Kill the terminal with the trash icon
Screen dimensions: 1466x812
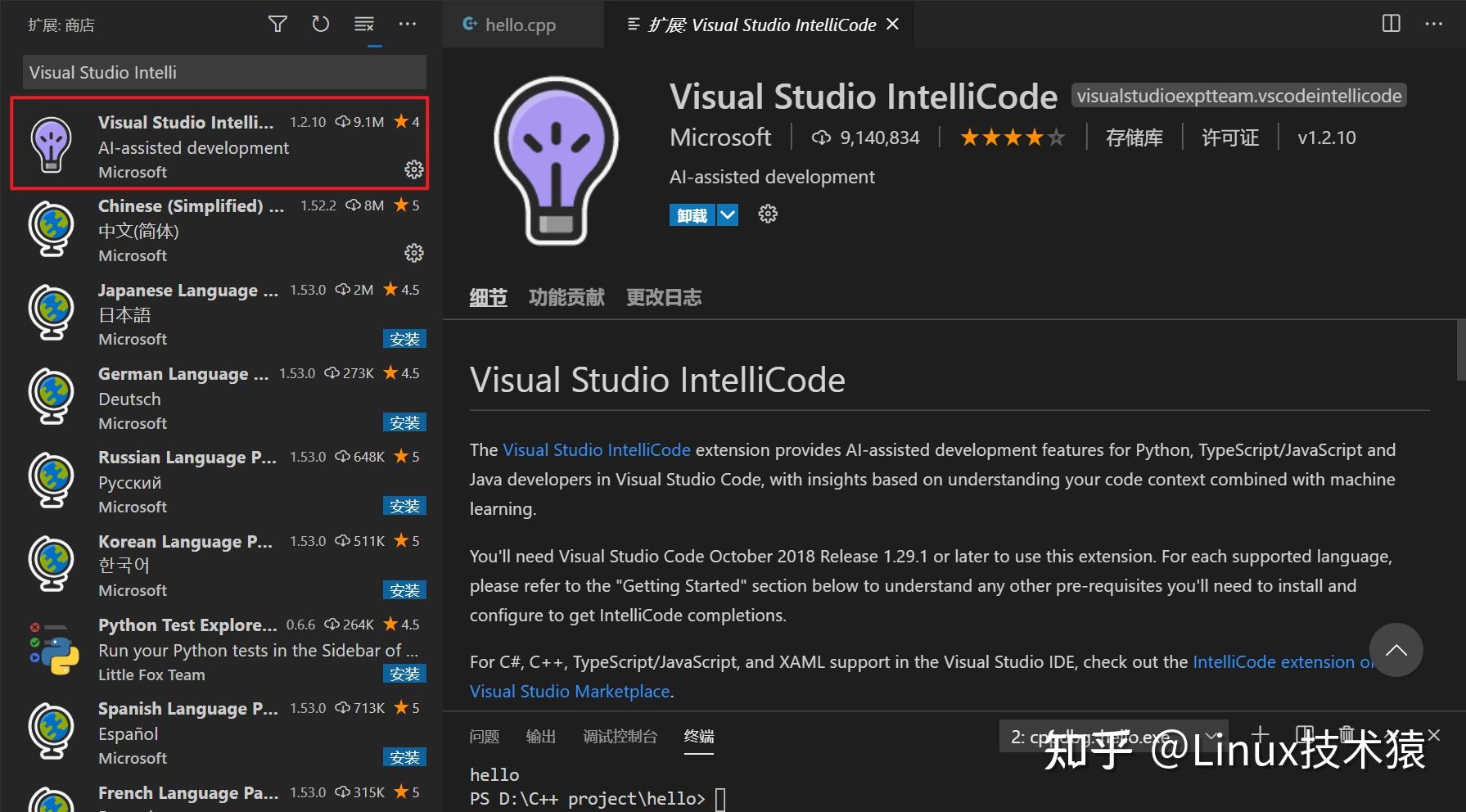1348,735
